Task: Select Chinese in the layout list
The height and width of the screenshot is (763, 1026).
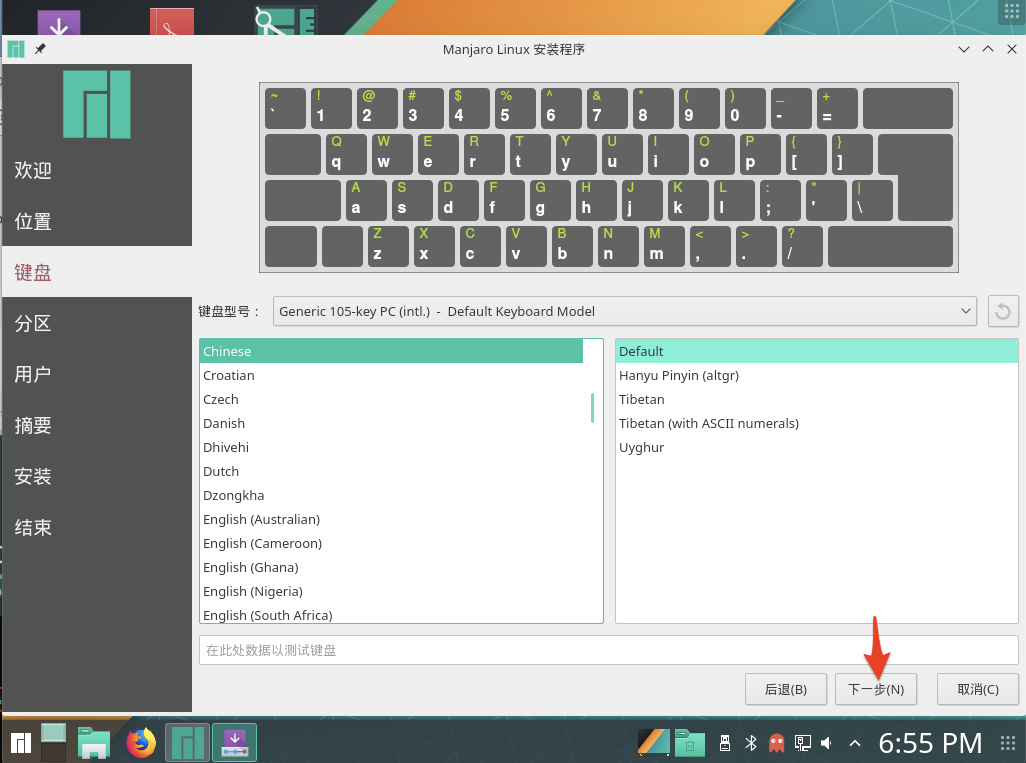Action: 391,351
